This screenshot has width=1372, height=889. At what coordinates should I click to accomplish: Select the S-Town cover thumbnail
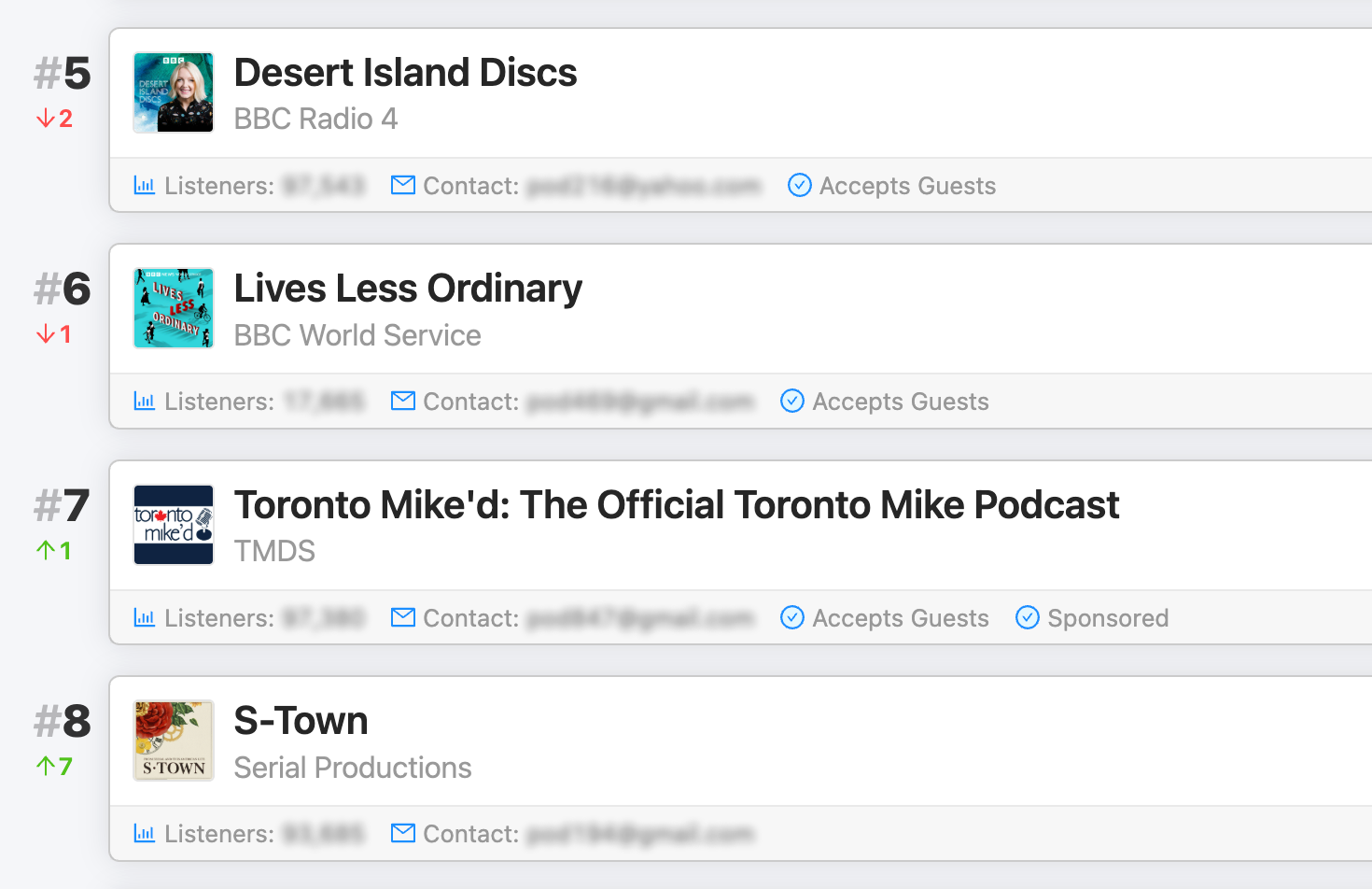174,741
